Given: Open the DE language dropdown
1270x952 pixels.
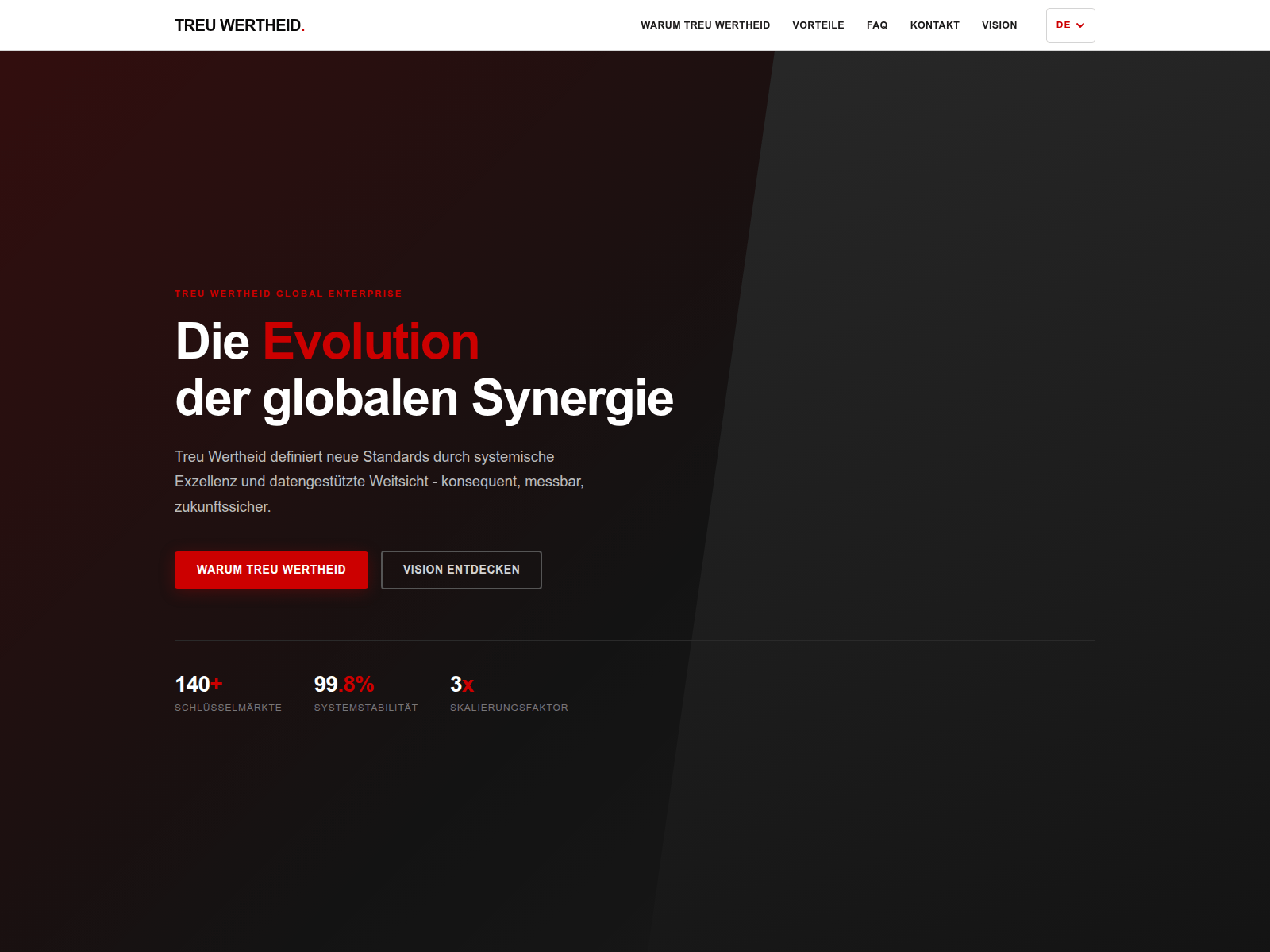Looking at the screenshot, I should click(x=1070, y=25).
